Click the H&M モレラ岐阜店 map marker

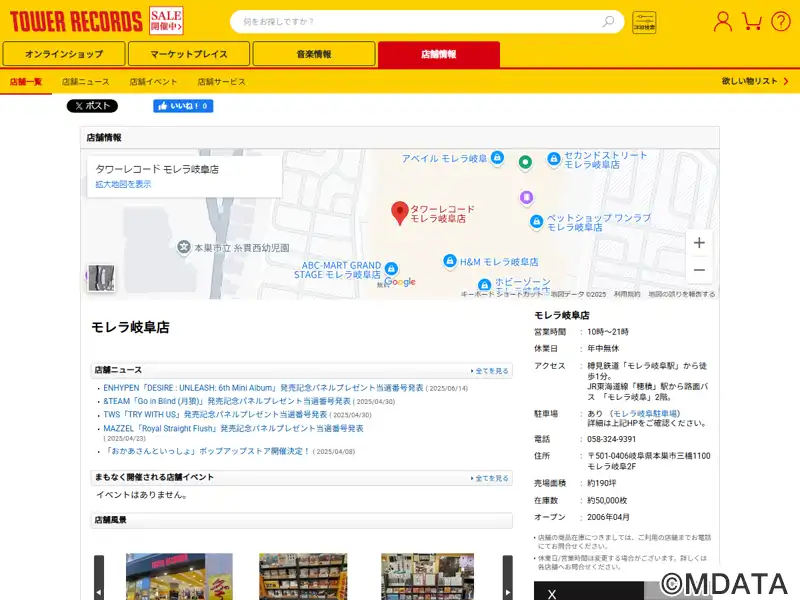tap(449, 261)
